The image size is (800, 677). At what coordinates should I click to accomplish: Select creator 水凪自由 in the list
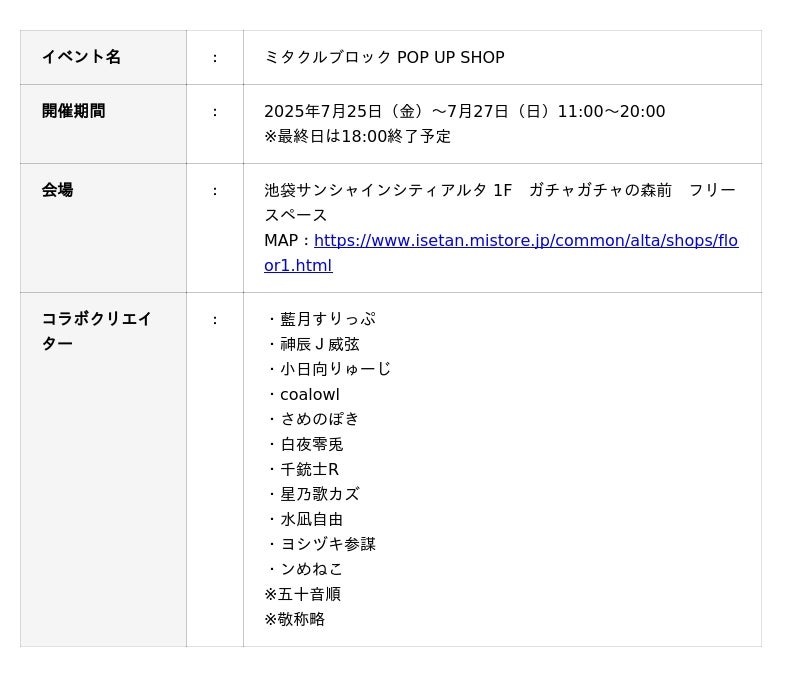pos(311,519)
